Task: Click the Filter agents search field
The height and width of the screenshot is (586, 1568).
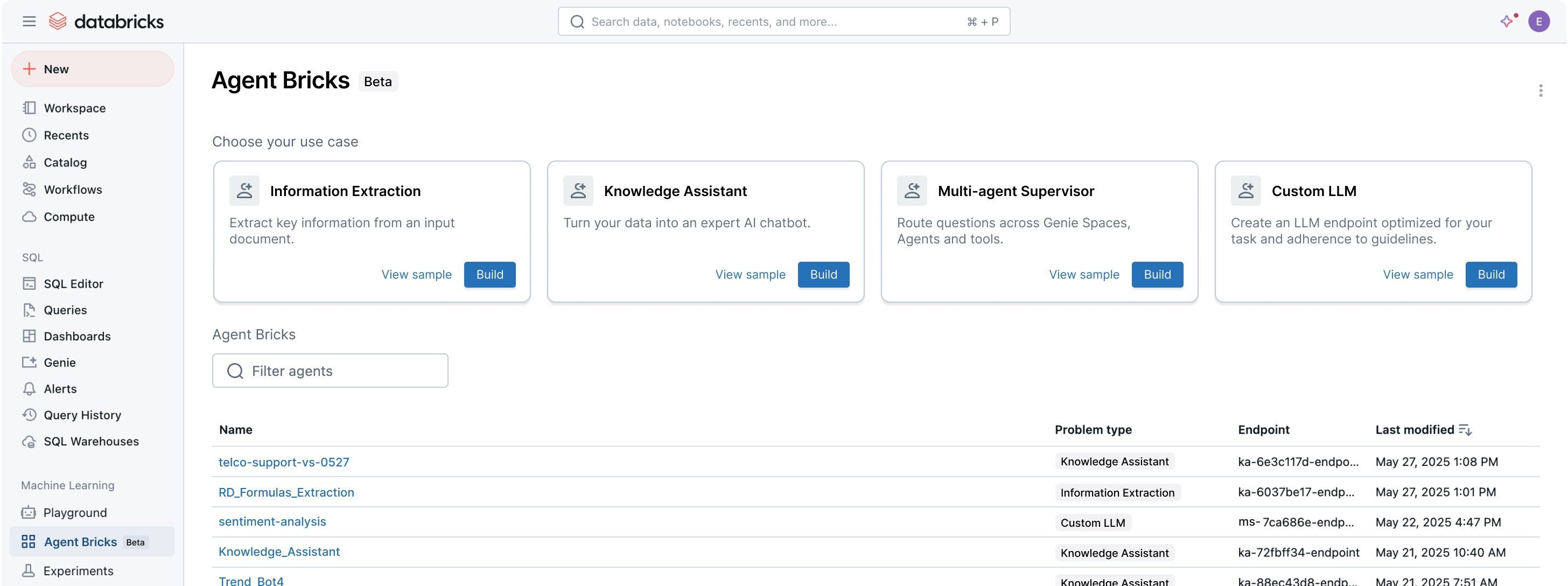Action: pyautogui.click(x=330, y=371)
